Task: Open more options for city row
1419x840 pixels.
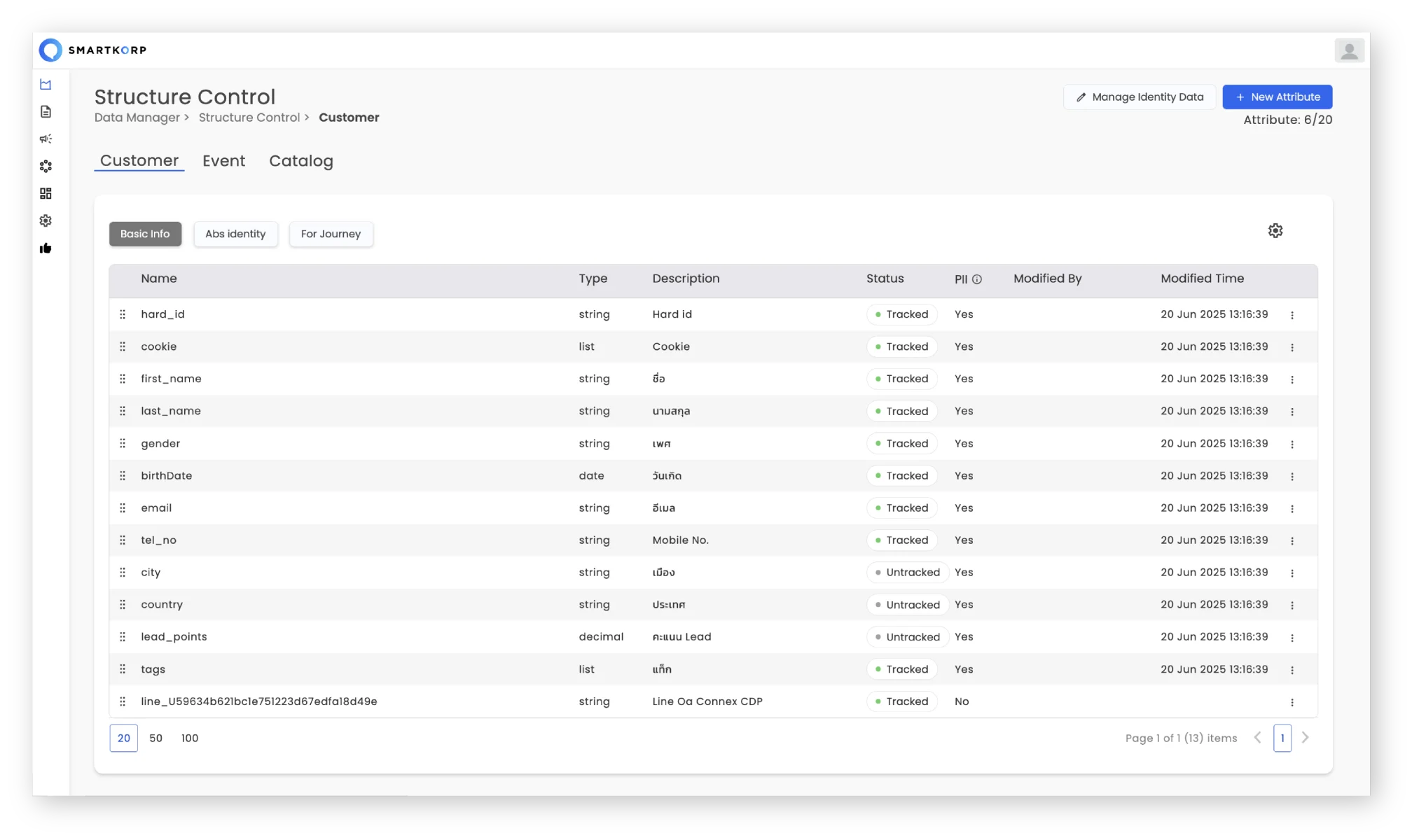Action: point(1292,573)
